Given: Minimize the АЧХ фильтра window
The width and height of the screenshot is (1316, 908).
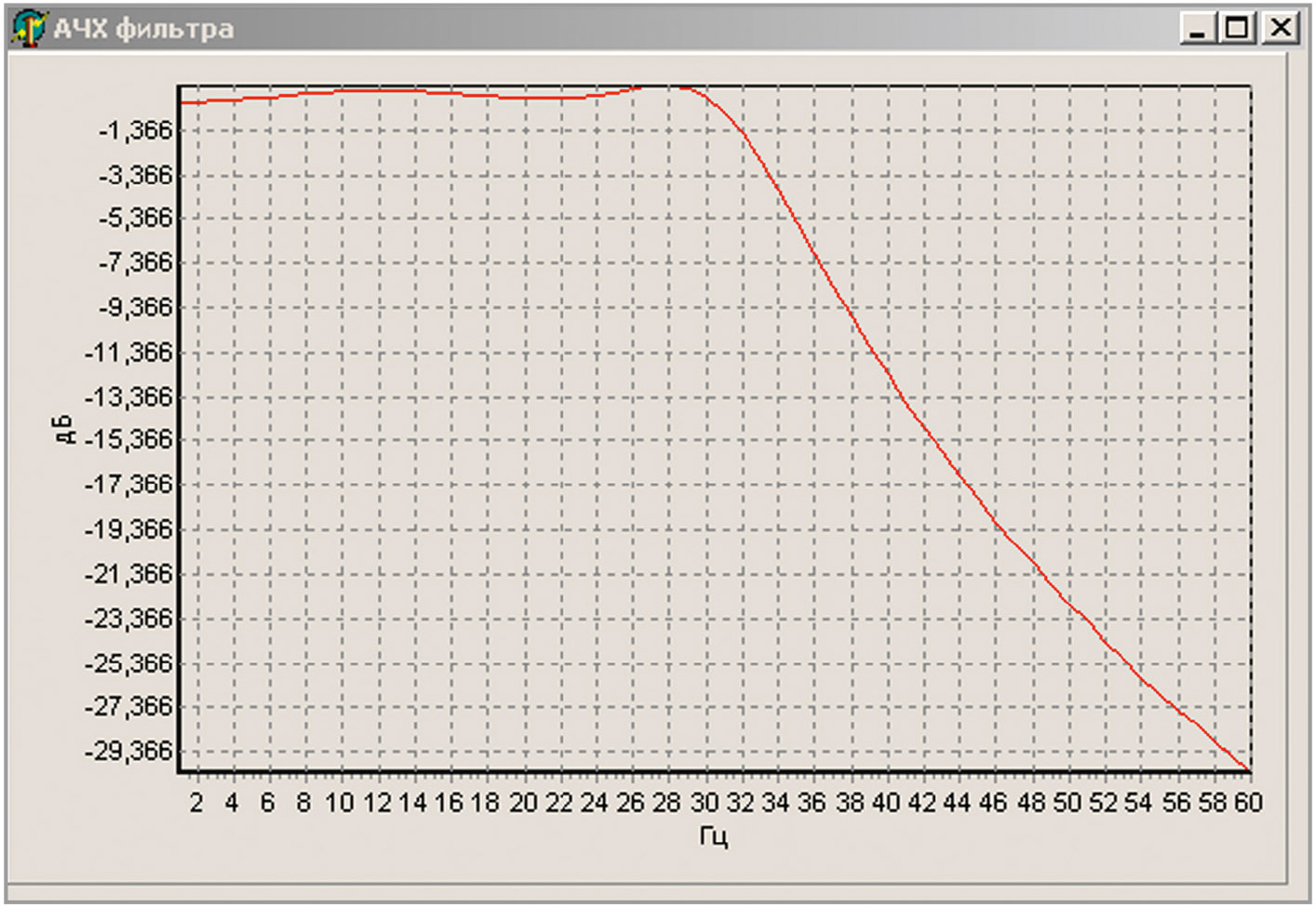Looking at the screenshot, I should (x=1198, y=28).
